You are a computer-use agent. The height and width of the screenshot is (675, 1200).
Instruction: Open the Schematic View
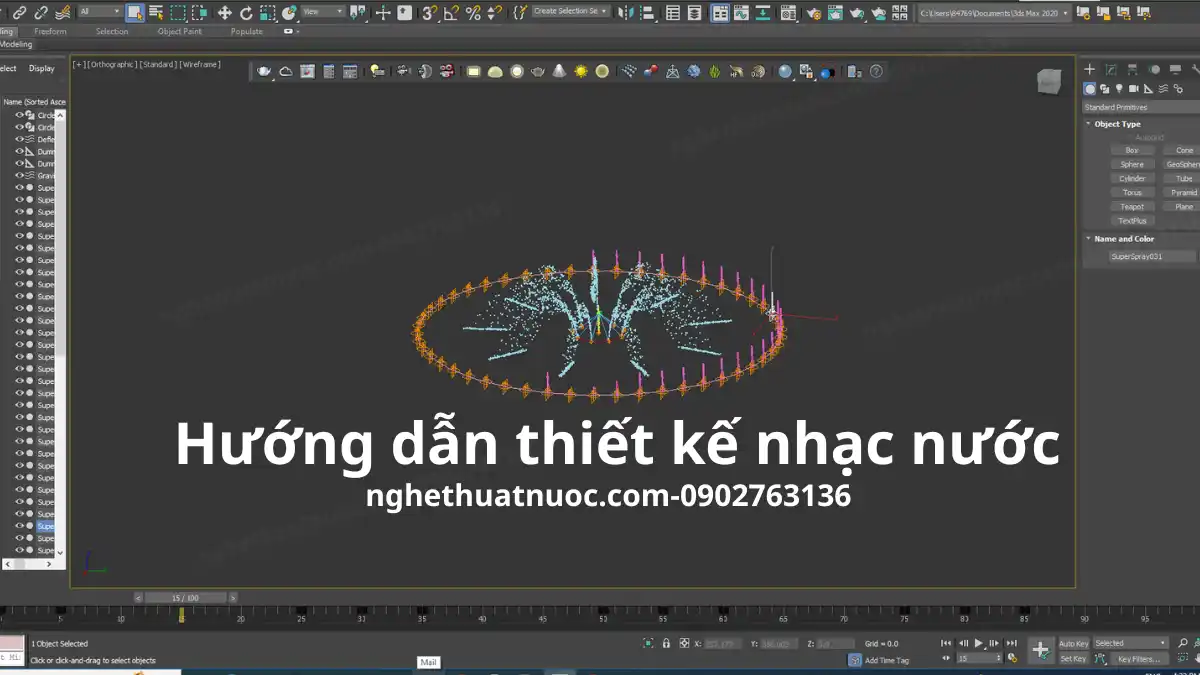click(x=763, y=13)
